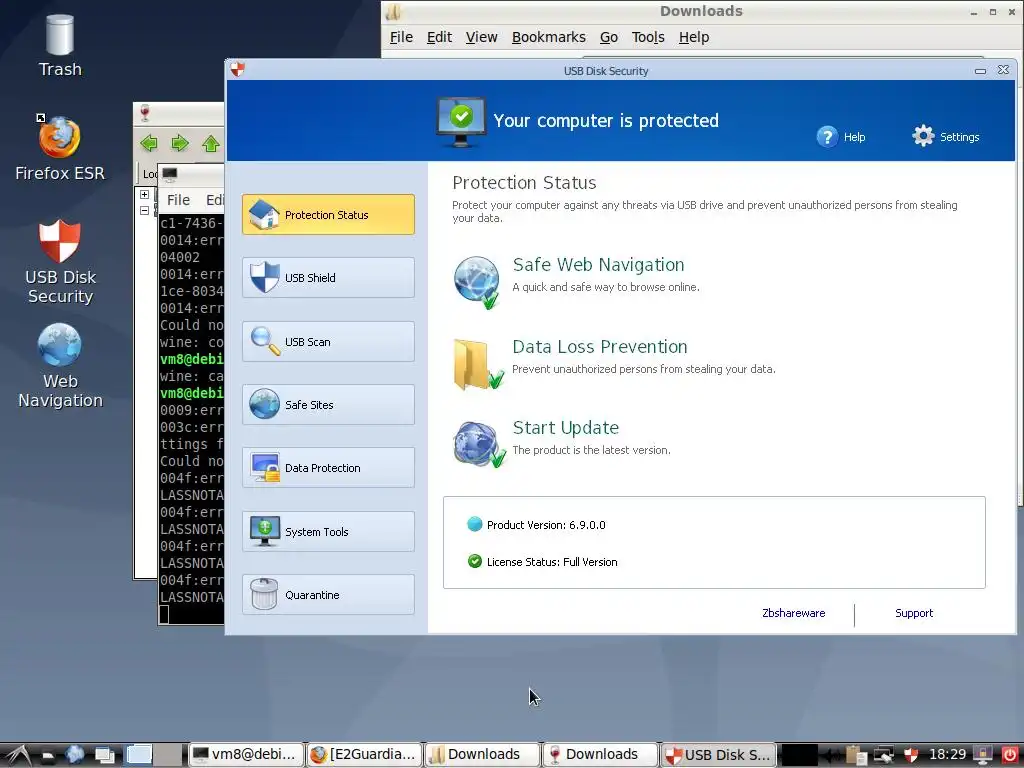
Task: Open the Trash desktop icon
Action: pyautogui.click(x=59, y=46)
